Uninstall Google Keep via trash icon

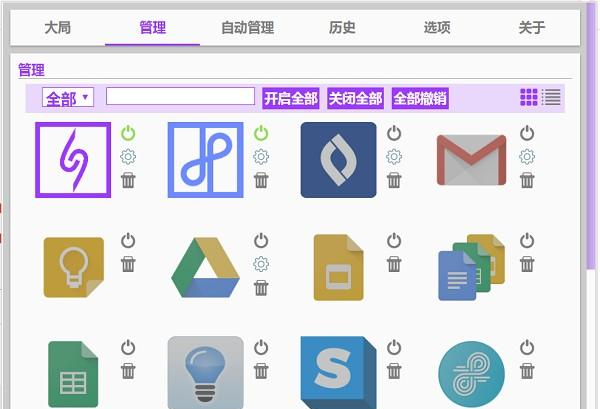pos(128,264)
